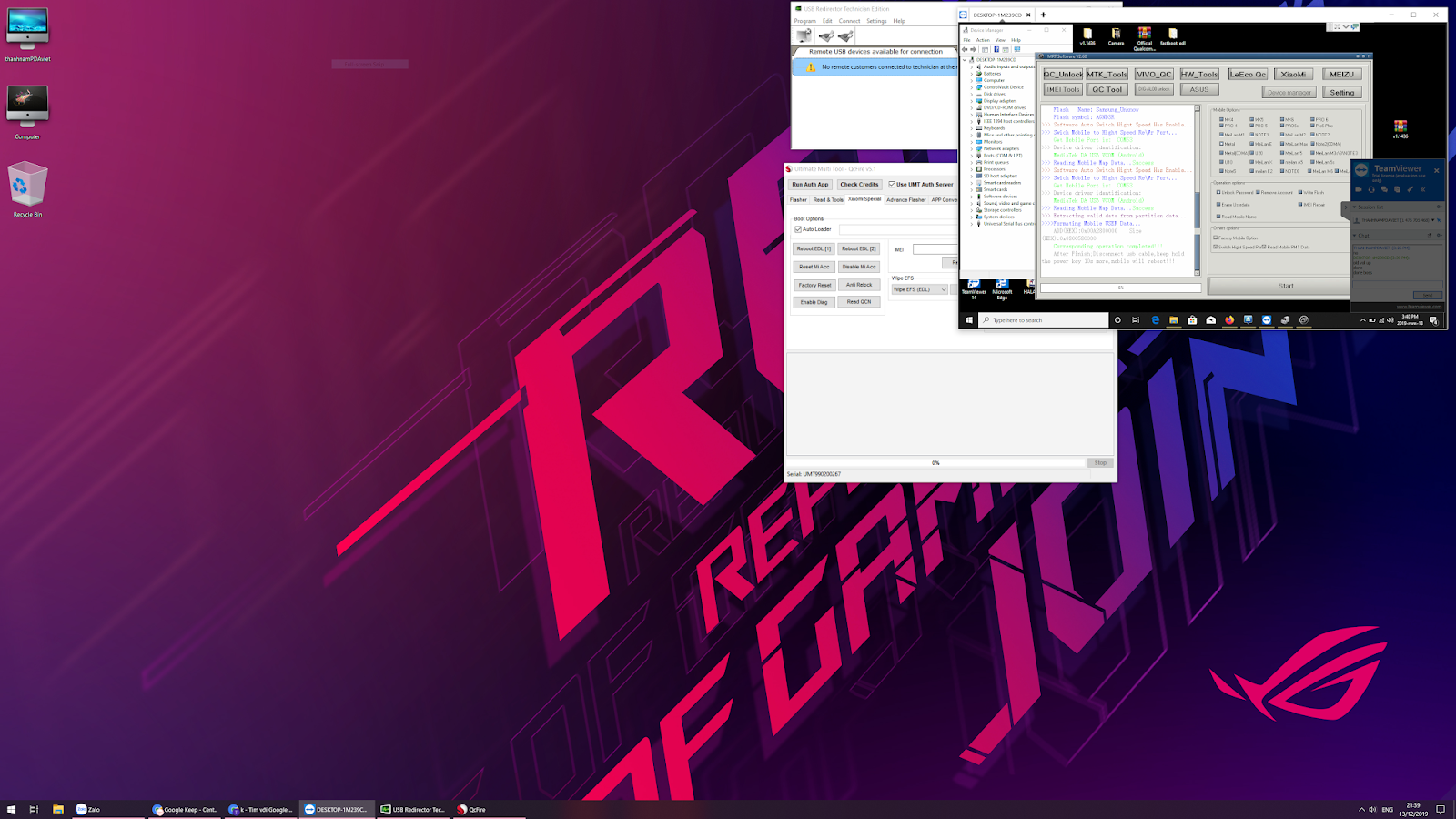
Task: Open the Settings menu in USB Redirector
Action: pyautogui.click(x=876, y=21)
